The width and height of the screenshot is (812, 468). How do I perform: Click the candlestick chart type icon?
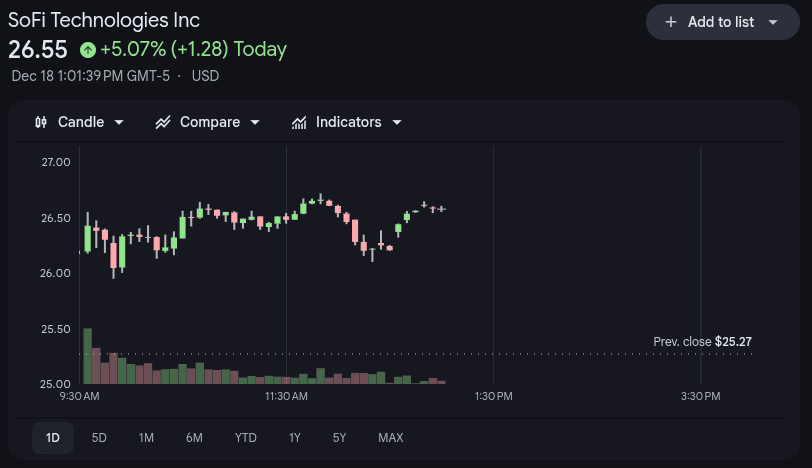click(x=41, y=122)
